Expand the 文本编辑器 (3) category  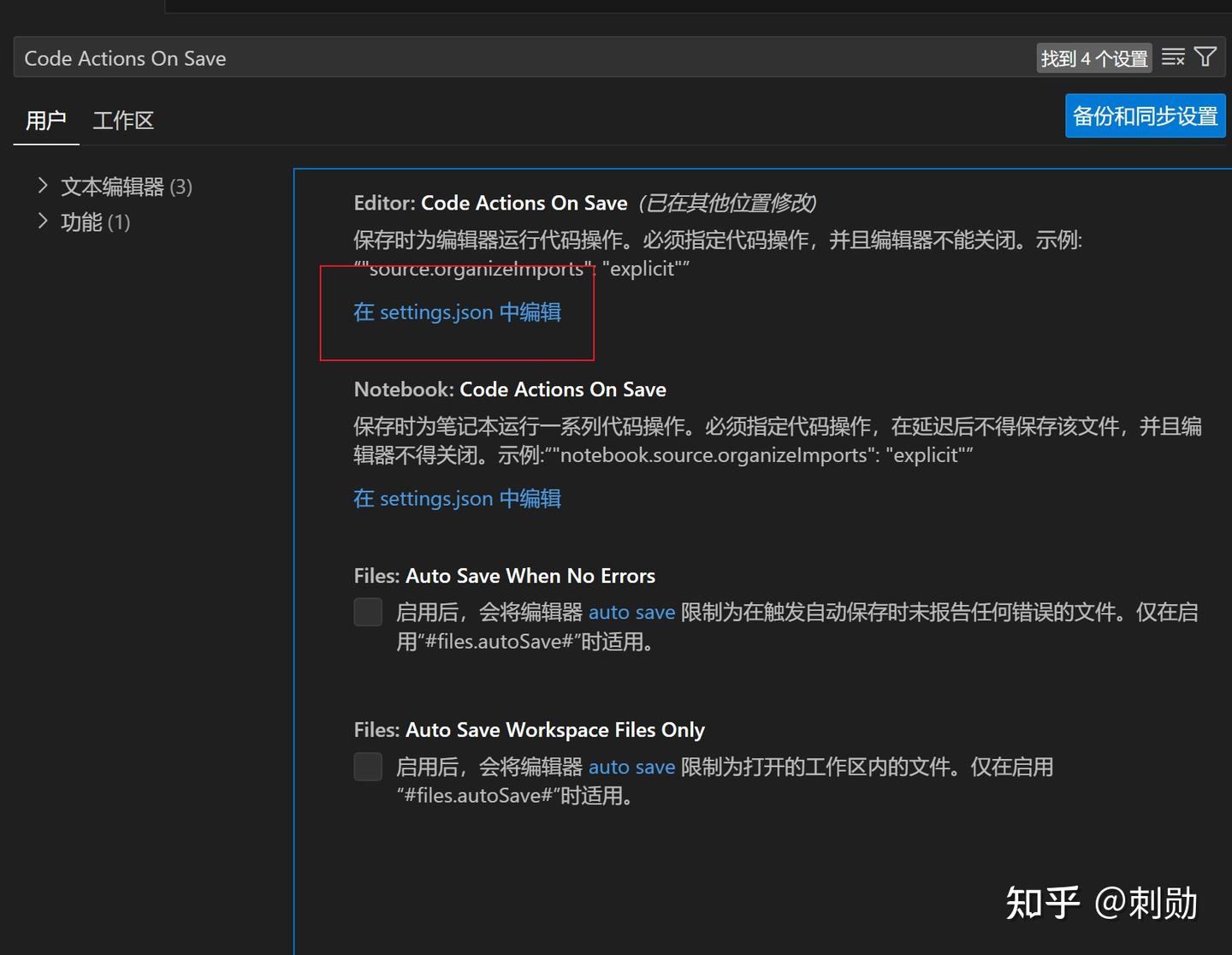tap(43, 185)
